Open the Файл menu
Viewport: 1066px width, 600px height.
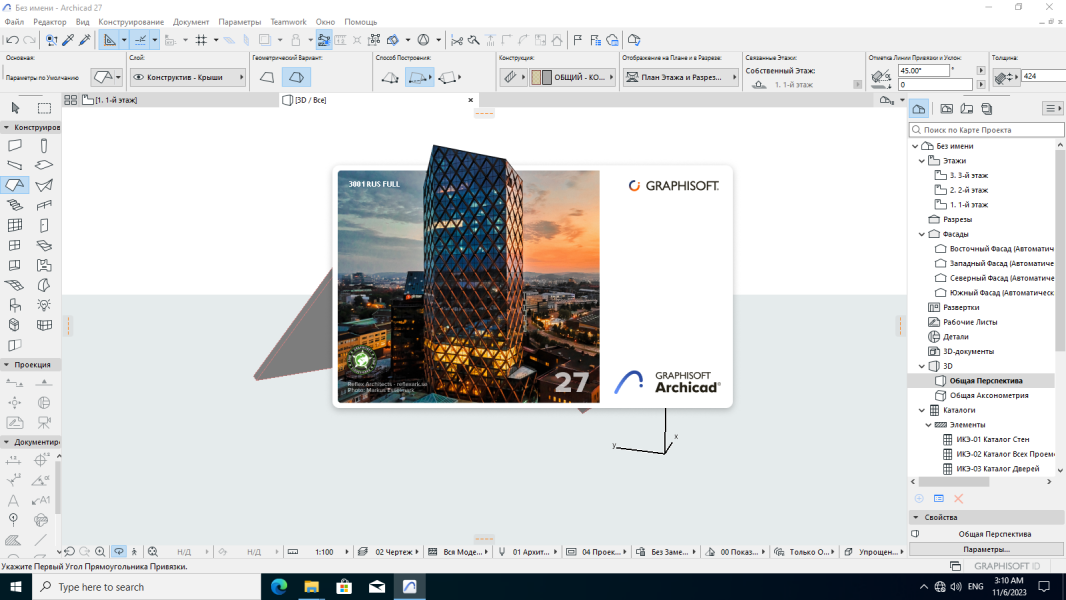(14, 22)
